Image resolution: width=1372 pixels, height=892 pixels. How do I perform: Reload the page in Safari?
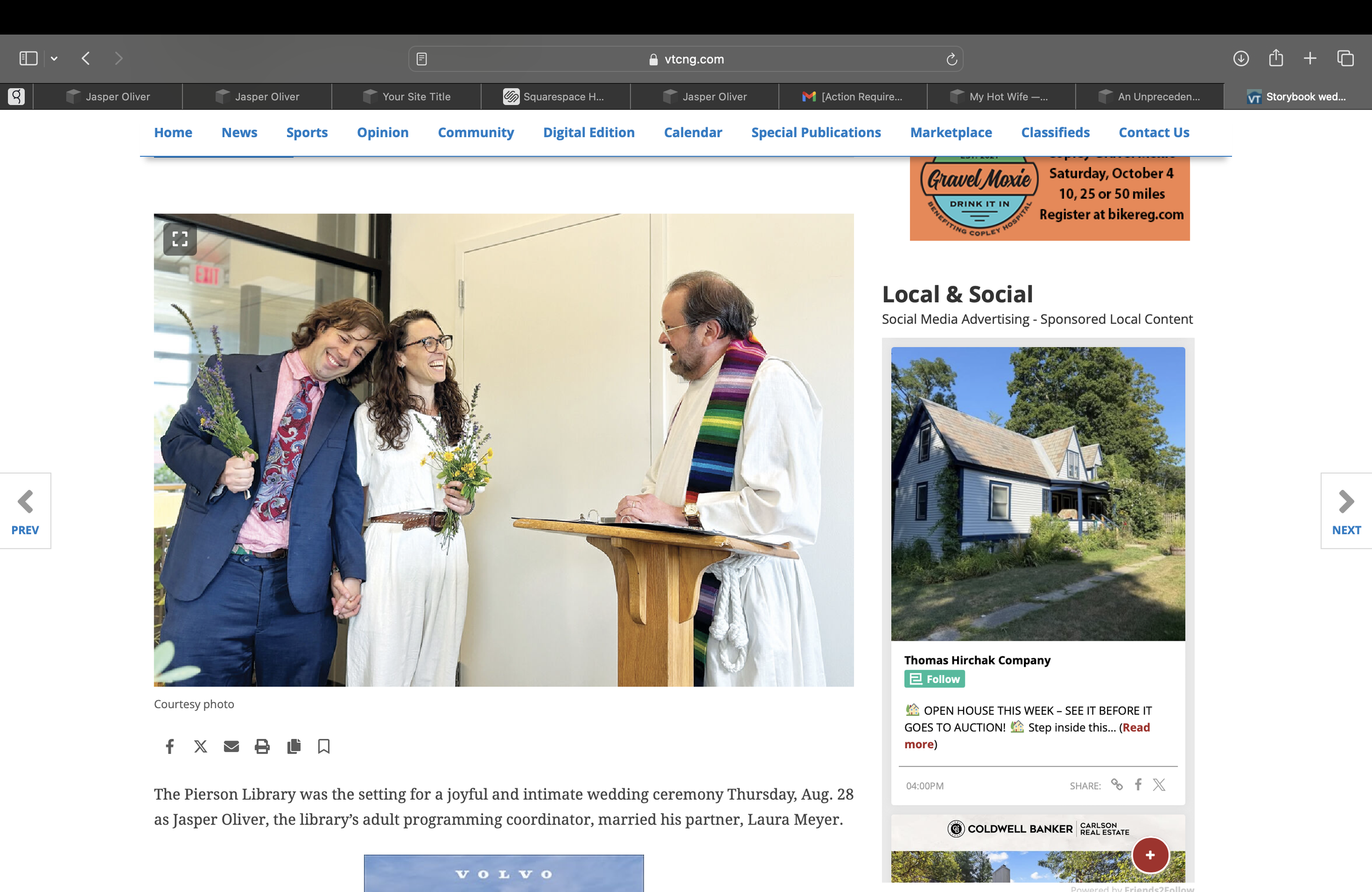[951, 59]
